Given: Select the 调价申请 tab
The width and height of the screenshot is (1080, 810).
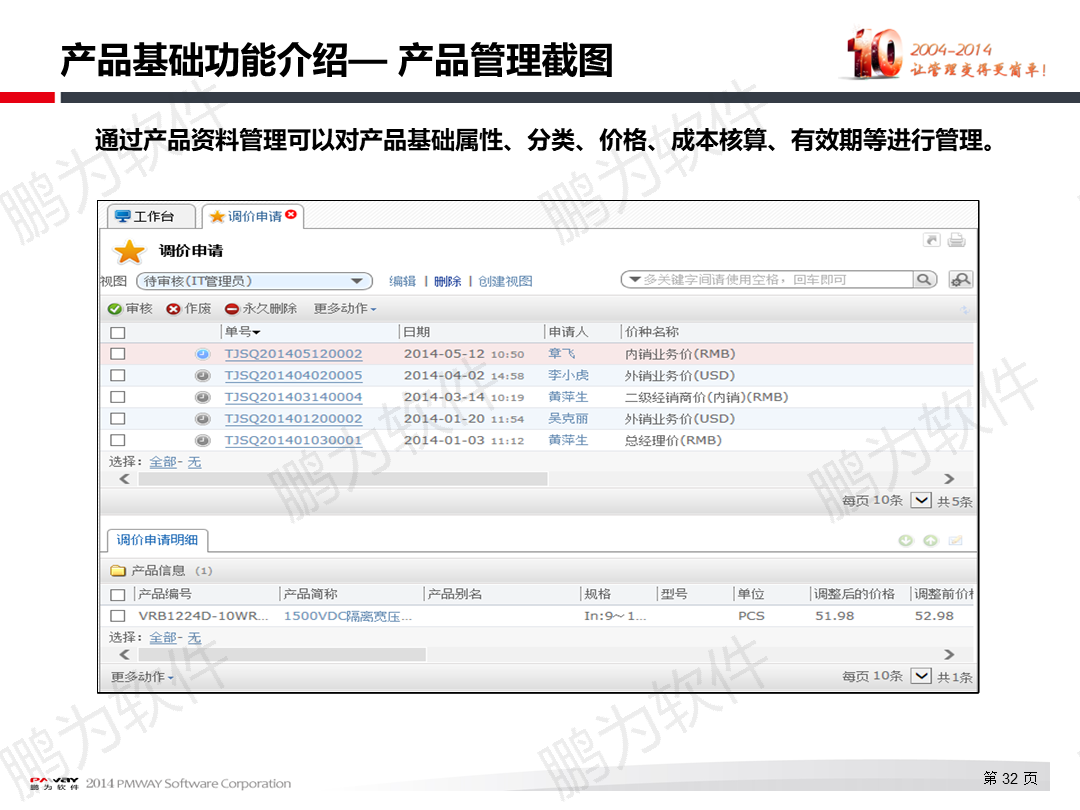Looking at the screenshot, I should pos(253,216).
